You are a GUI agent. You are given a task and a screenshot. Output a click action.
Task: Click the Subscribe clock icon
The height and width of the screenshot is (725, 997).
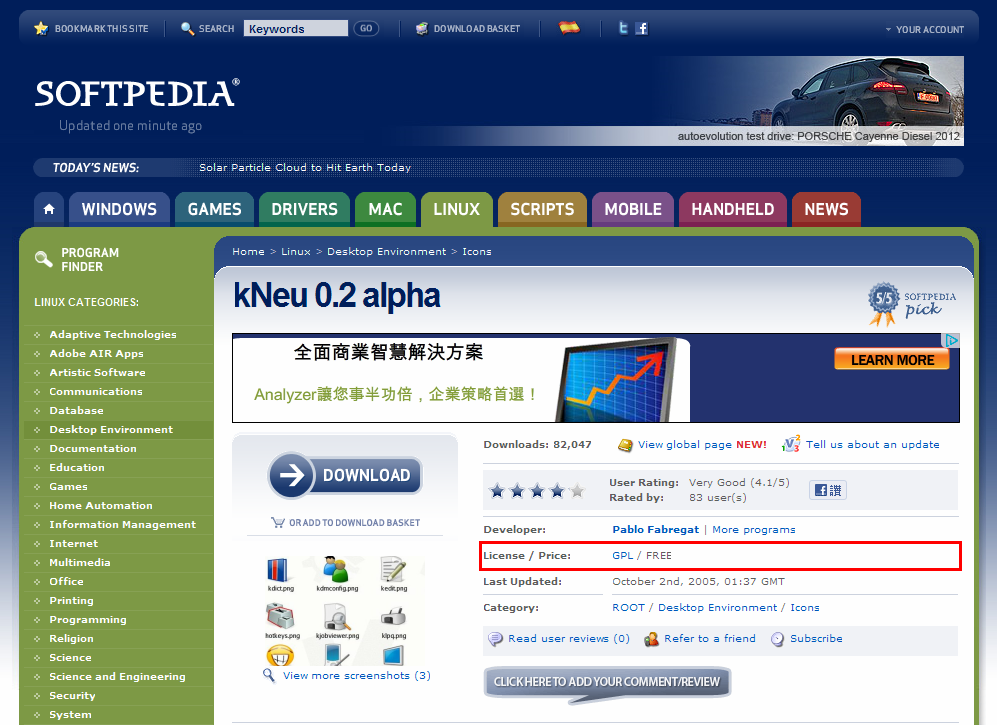(777, 639)
